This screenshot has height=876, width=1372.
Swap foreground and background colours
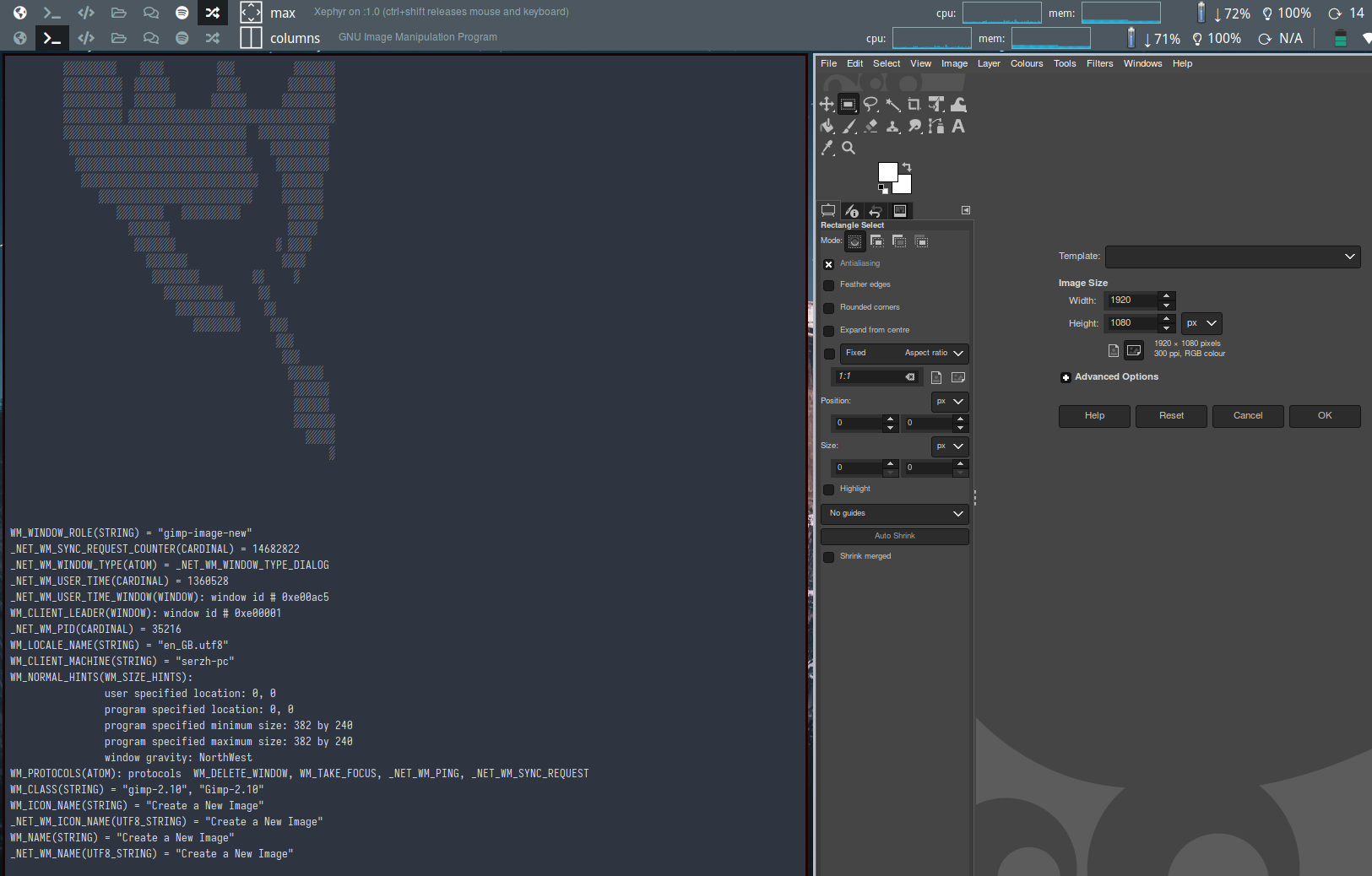[907, 165]
